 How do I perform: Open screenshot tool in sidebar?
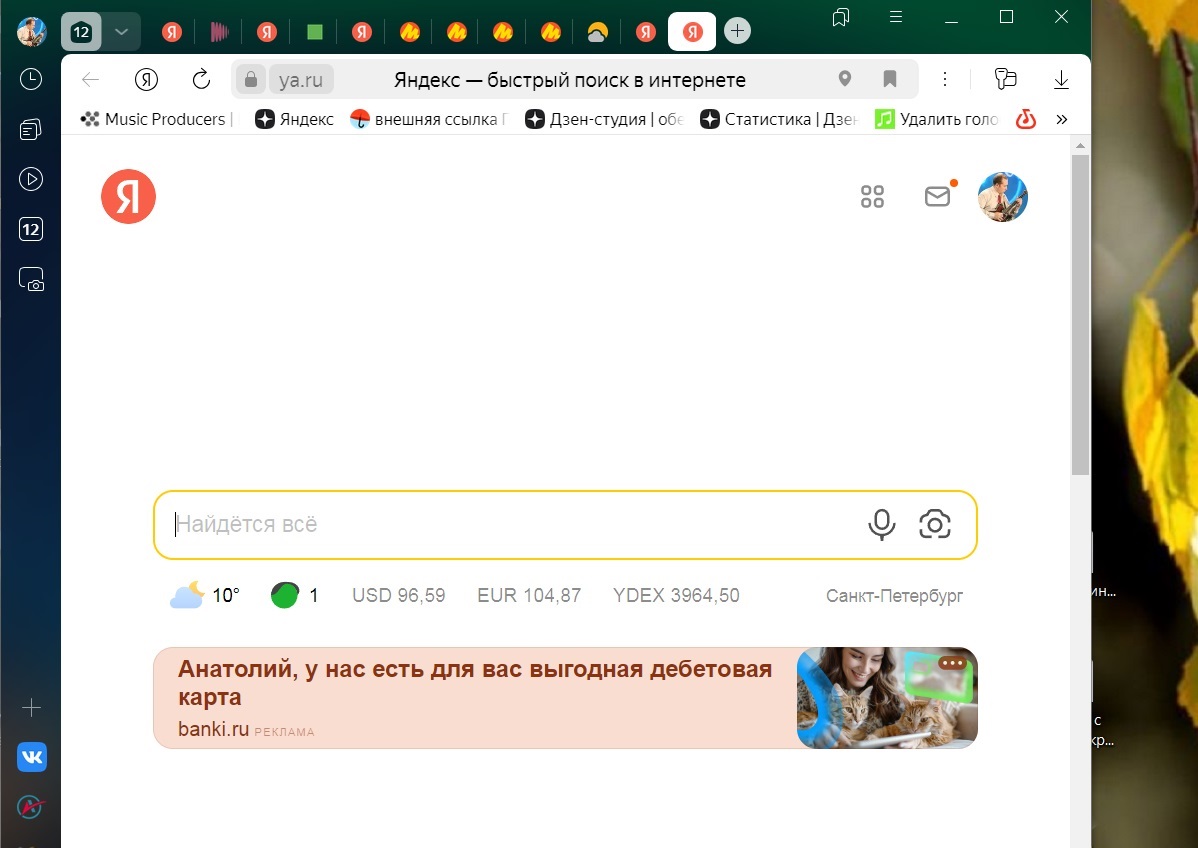coord(31,280)
